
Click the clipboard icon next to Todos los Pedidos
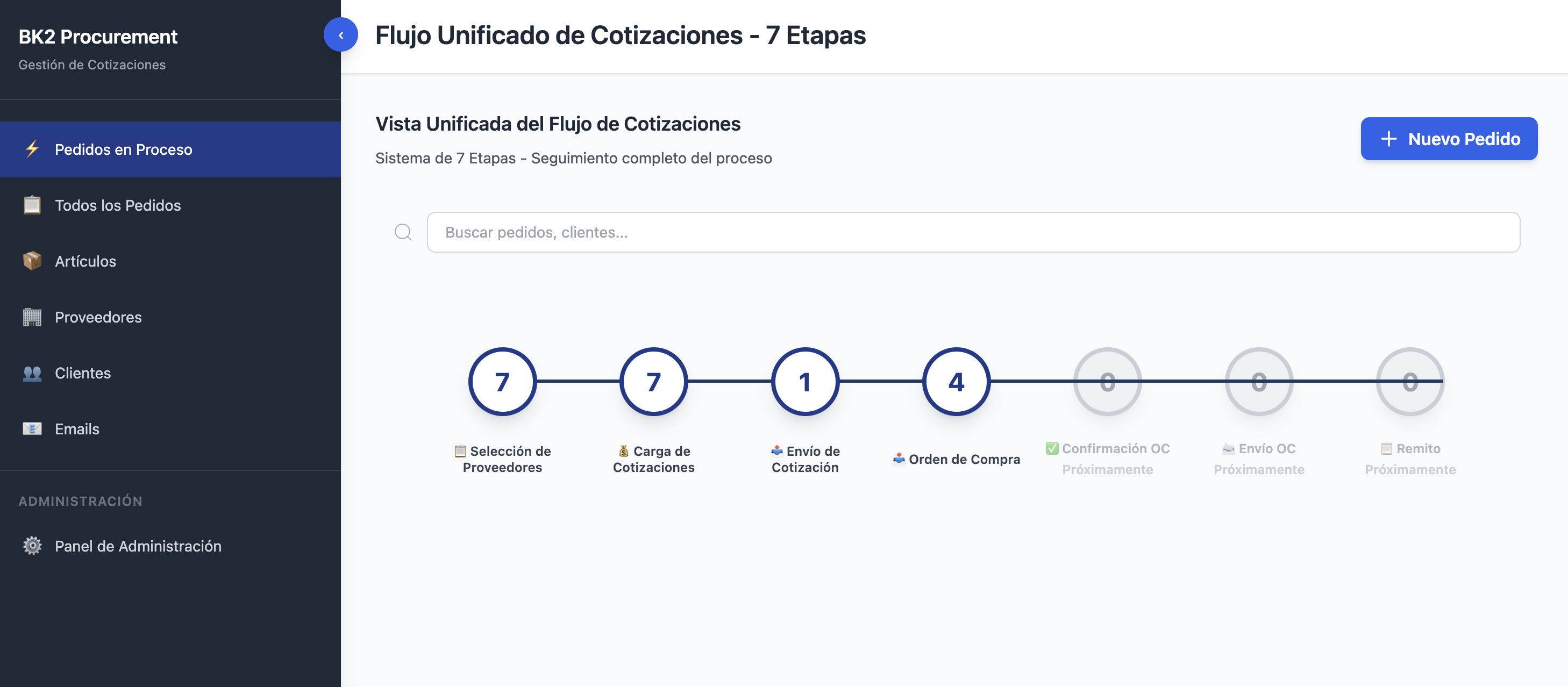tap(32, 205)
